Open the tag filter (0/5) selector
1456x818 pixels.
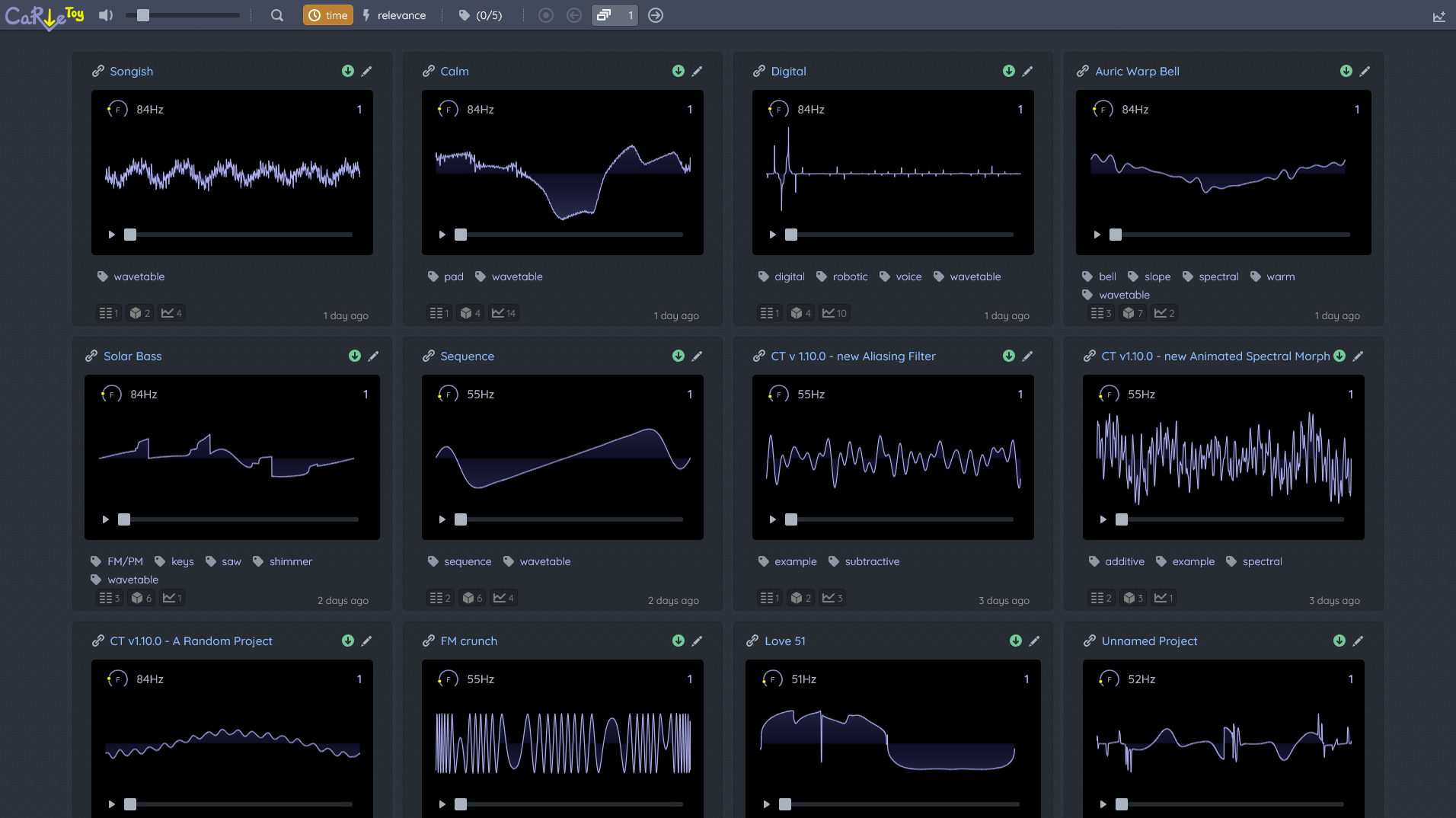[481, 15]
